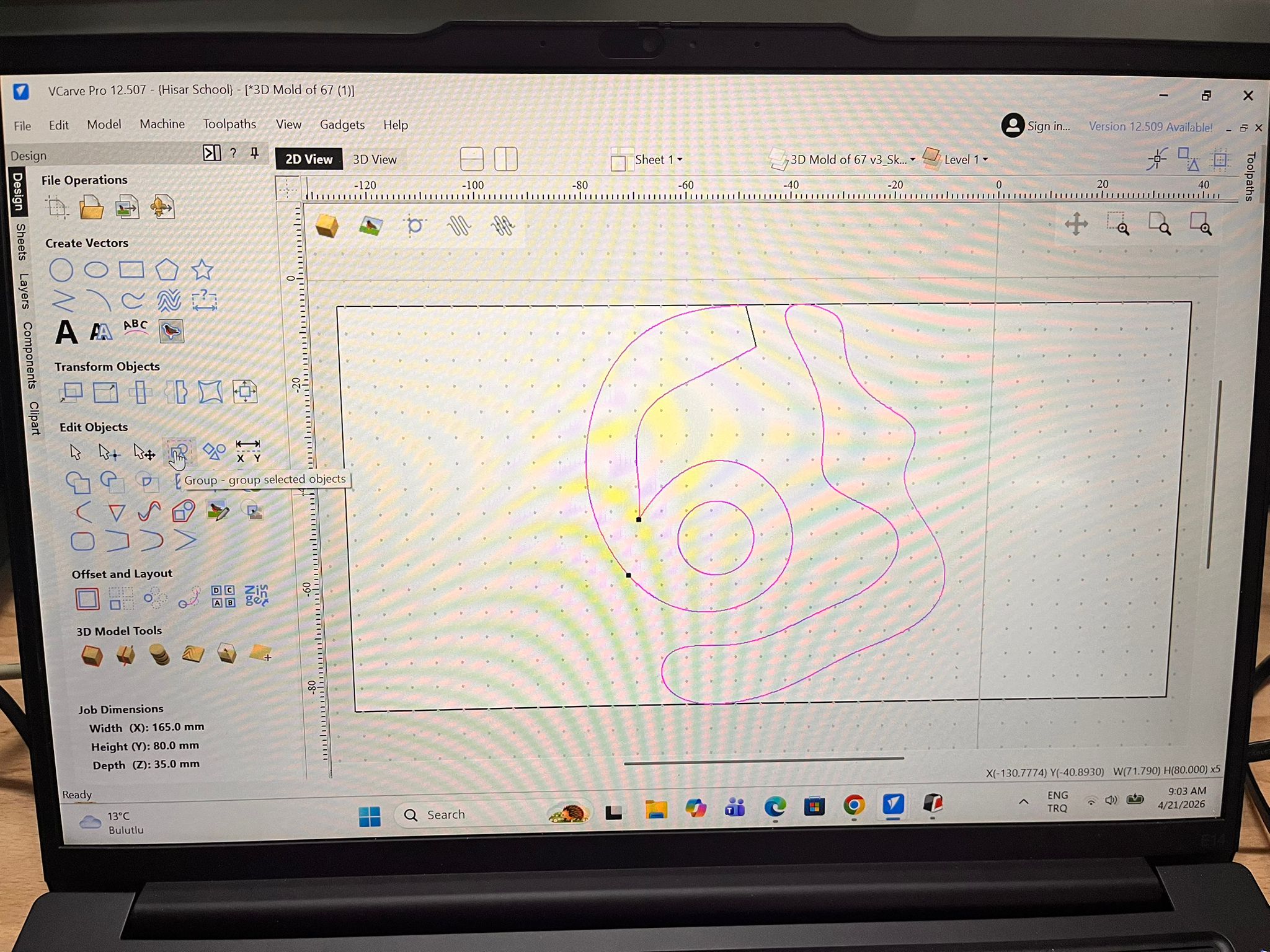Switch to the 3D View tab

tap(375, 160)
